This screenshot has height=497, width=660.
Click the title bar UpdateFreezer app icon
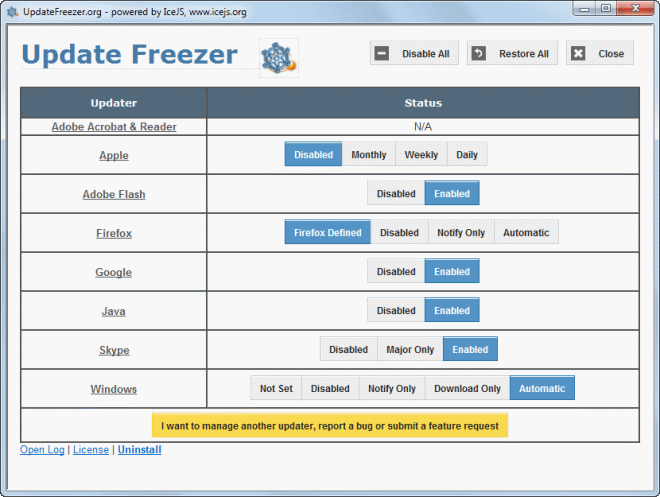pyautogui.click(x=13, y=12)
